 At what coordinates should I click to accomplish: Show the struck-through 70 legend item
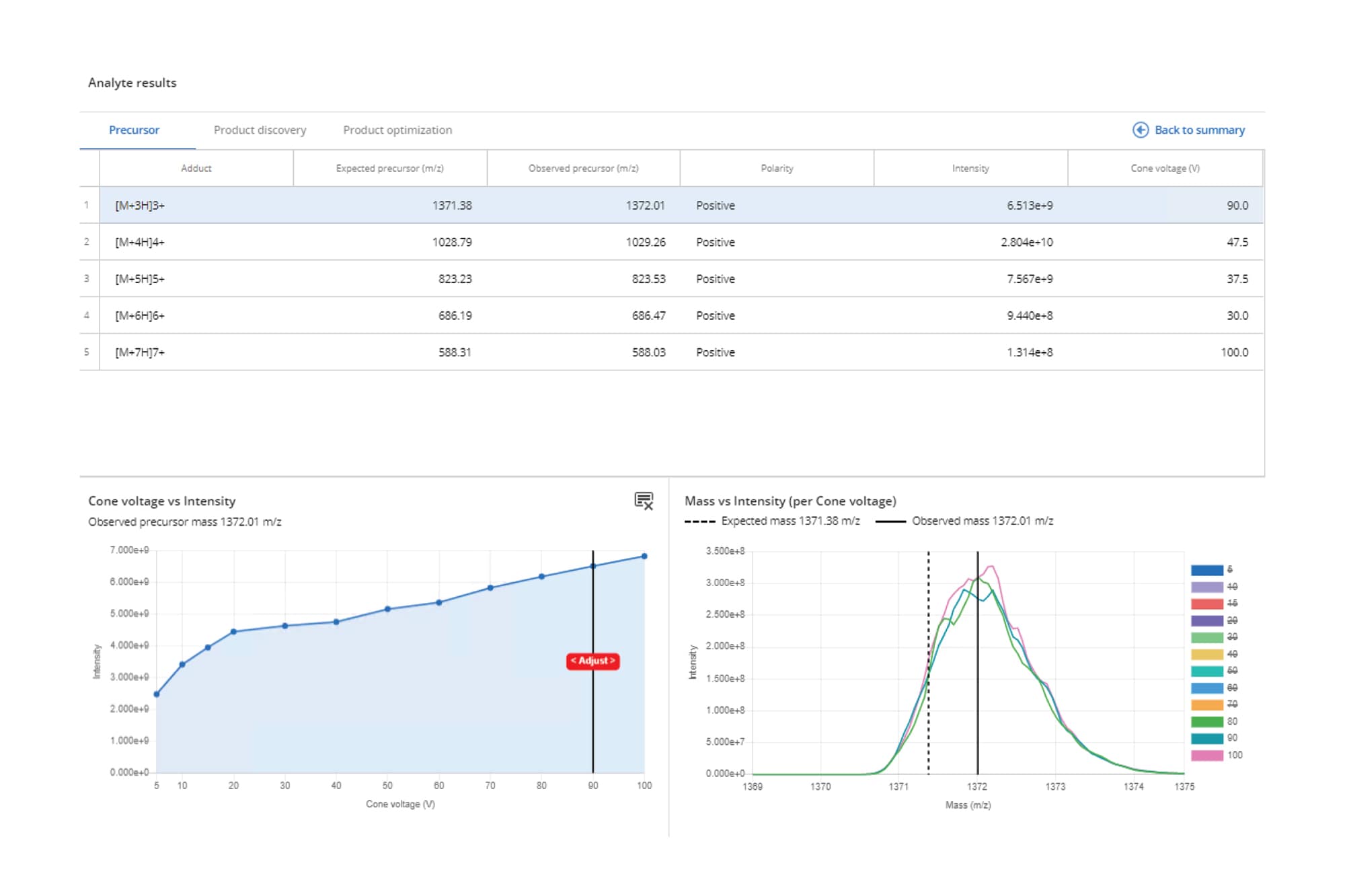(x=1231, y=704)
